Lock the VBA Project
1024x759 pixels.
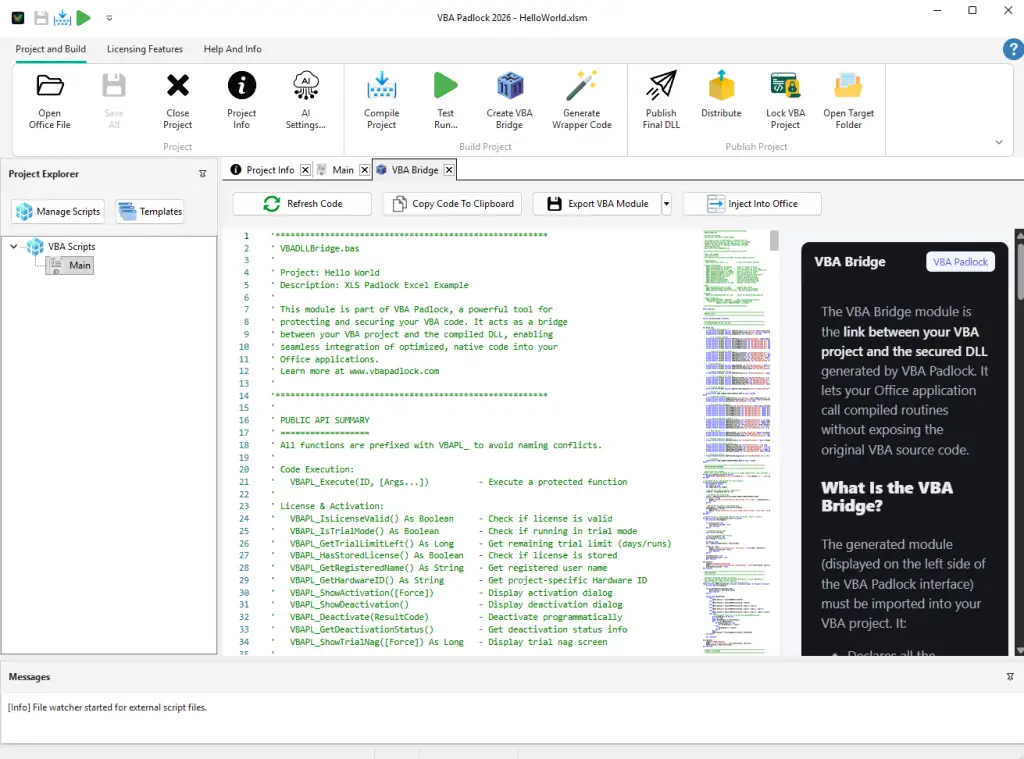coord(785,98)
